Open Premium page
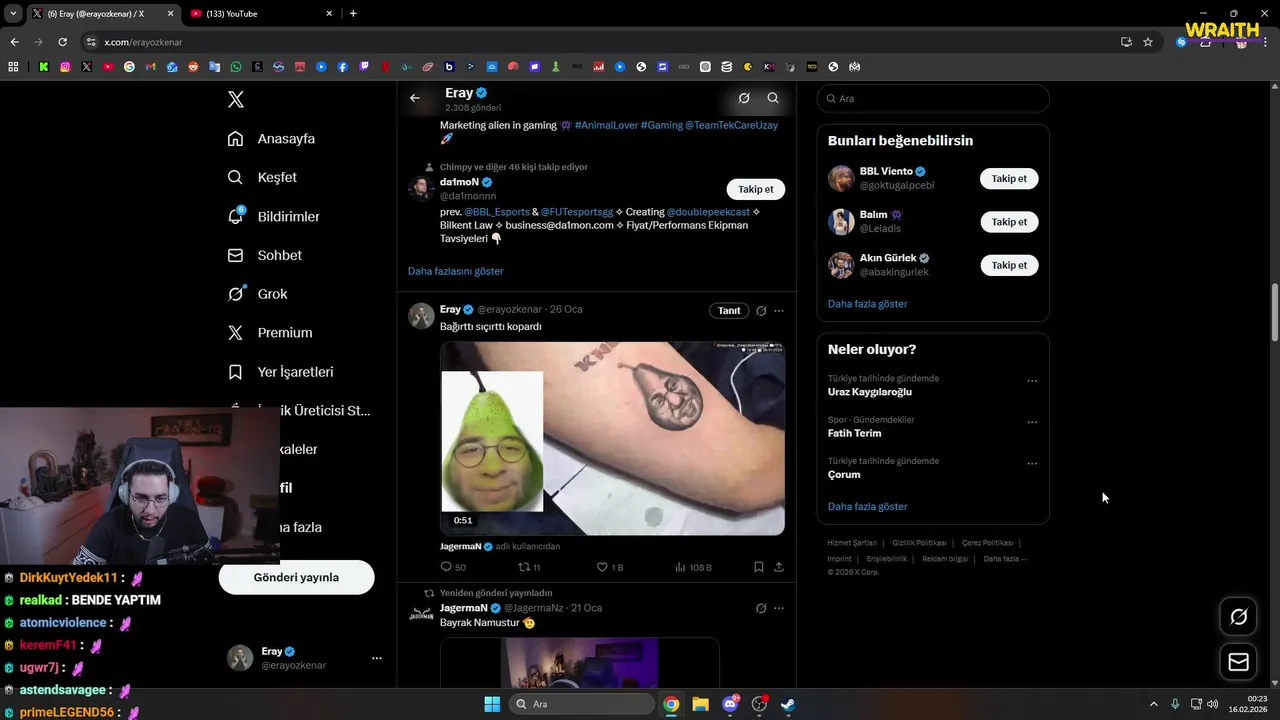 (x=269, y=333)
